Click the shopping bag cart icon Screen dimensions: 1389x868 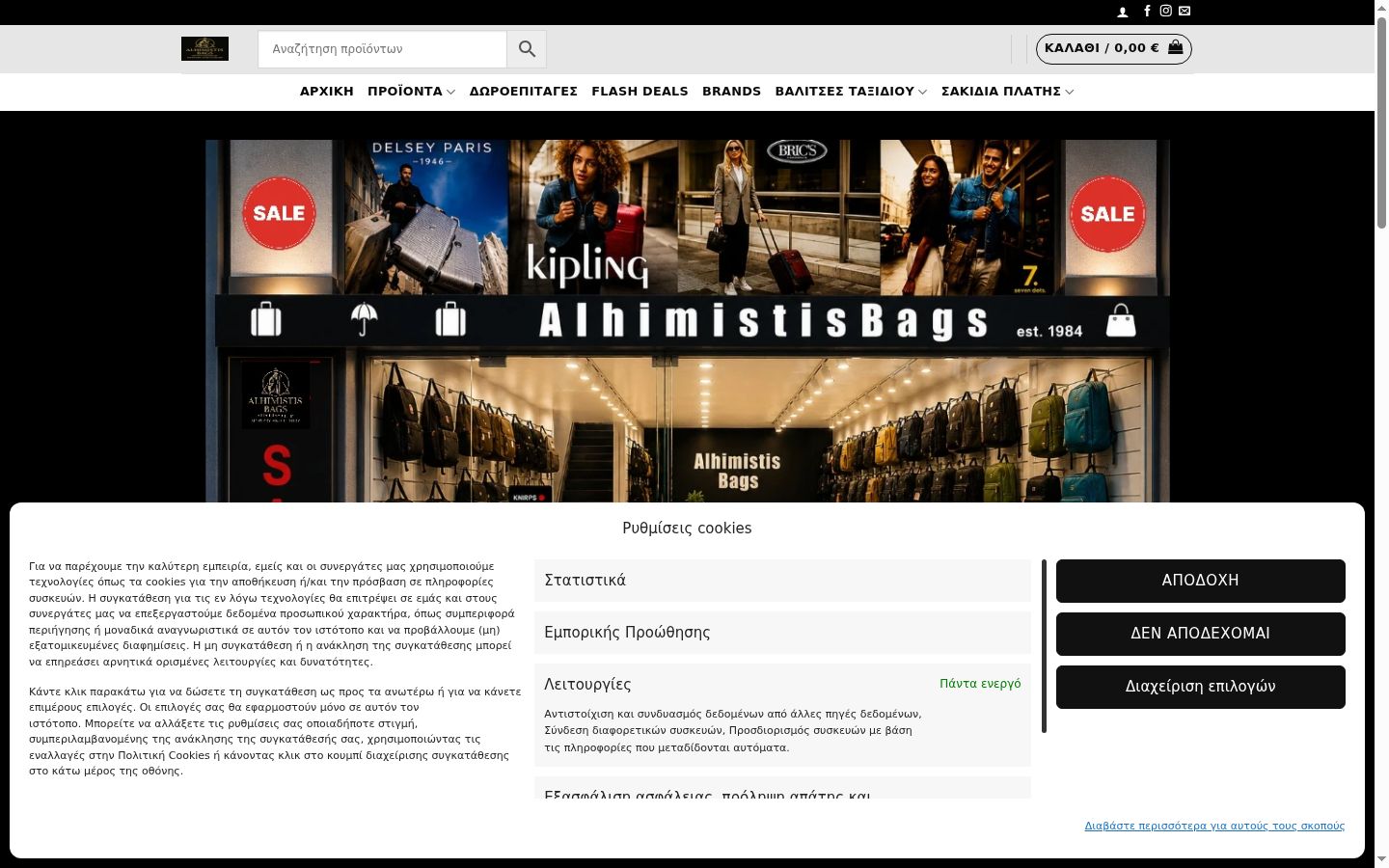point(1175,47)
